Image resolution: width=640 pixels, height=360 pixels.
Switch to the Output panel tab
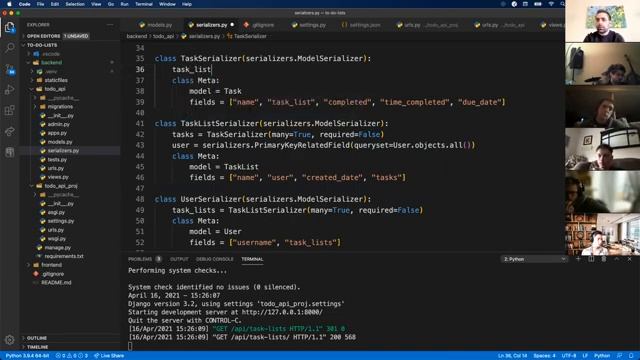coord(179,259)
